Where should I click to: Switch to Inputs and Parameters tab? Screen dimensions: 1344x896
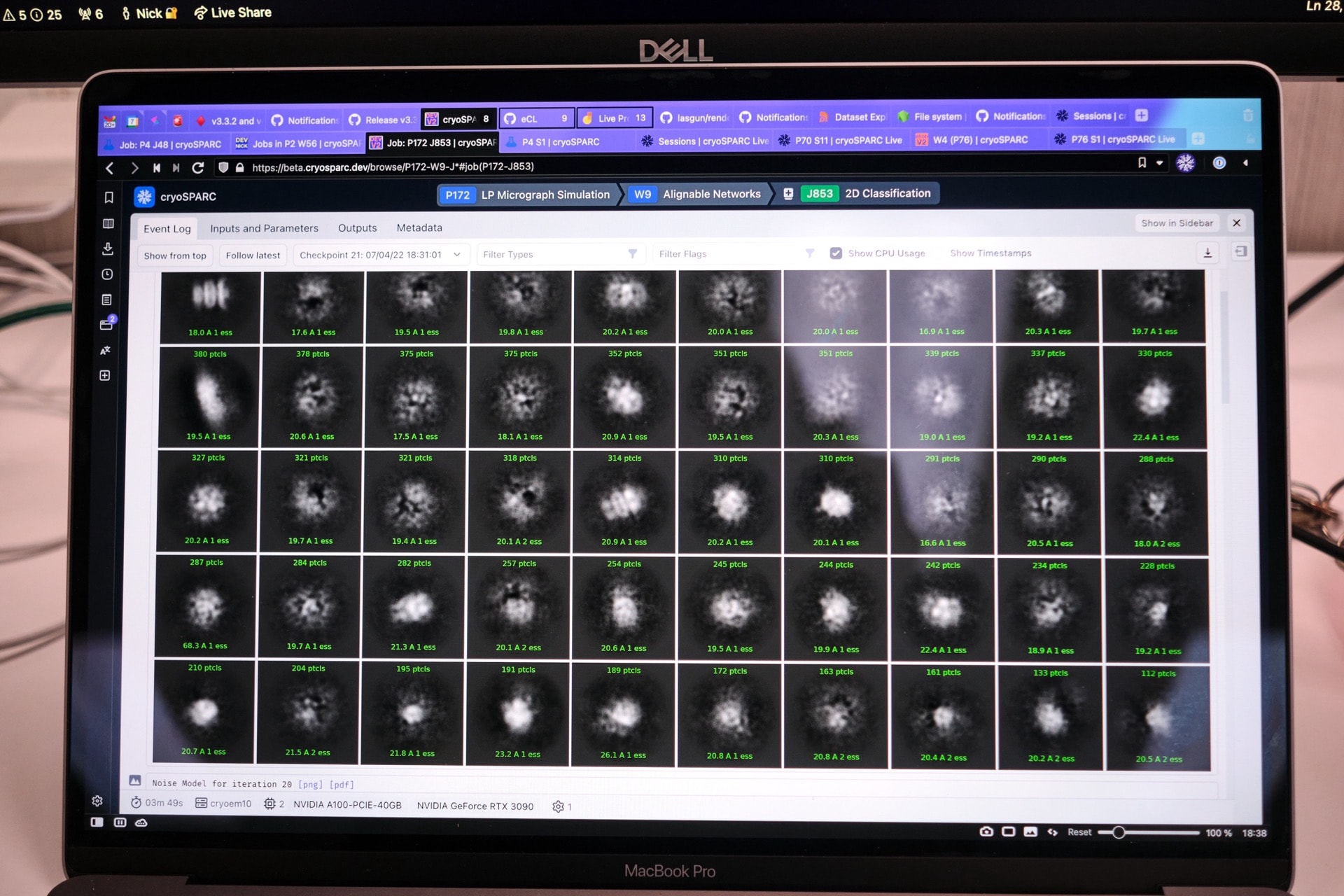point(264,228)
